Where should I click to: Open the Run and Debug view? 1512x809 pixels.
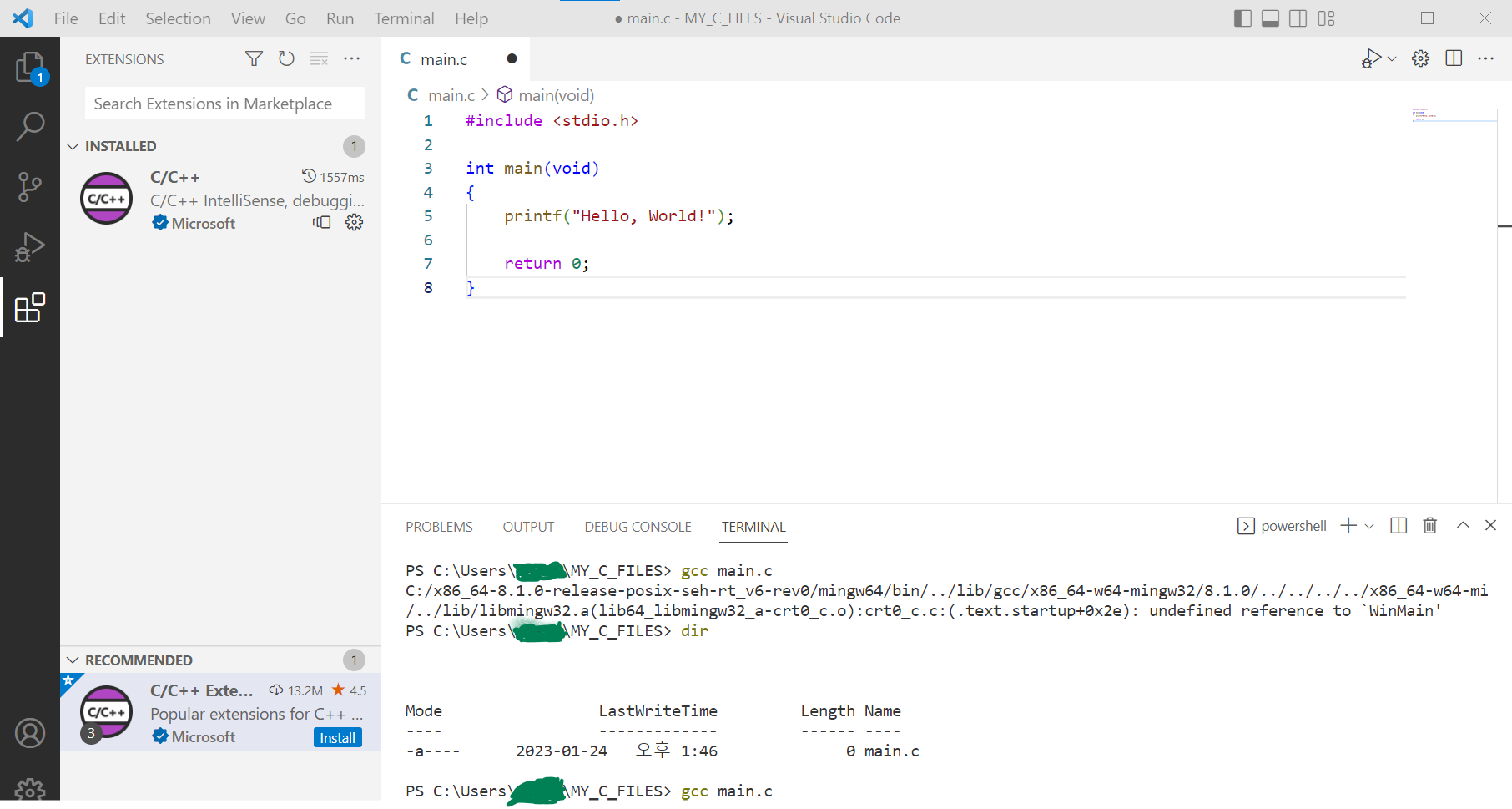tap(30, 247)
